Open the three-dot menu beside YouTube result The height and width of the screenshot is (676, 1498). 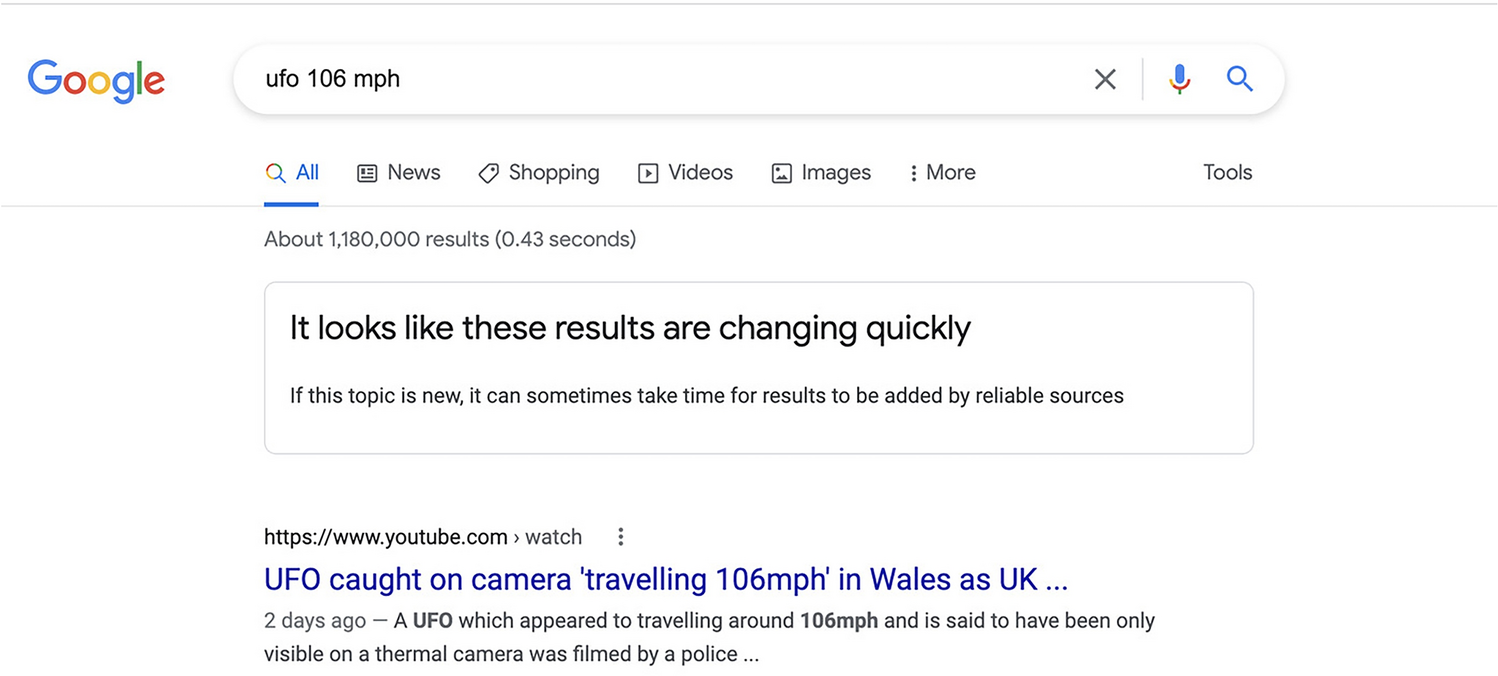(x=621, y=537)
